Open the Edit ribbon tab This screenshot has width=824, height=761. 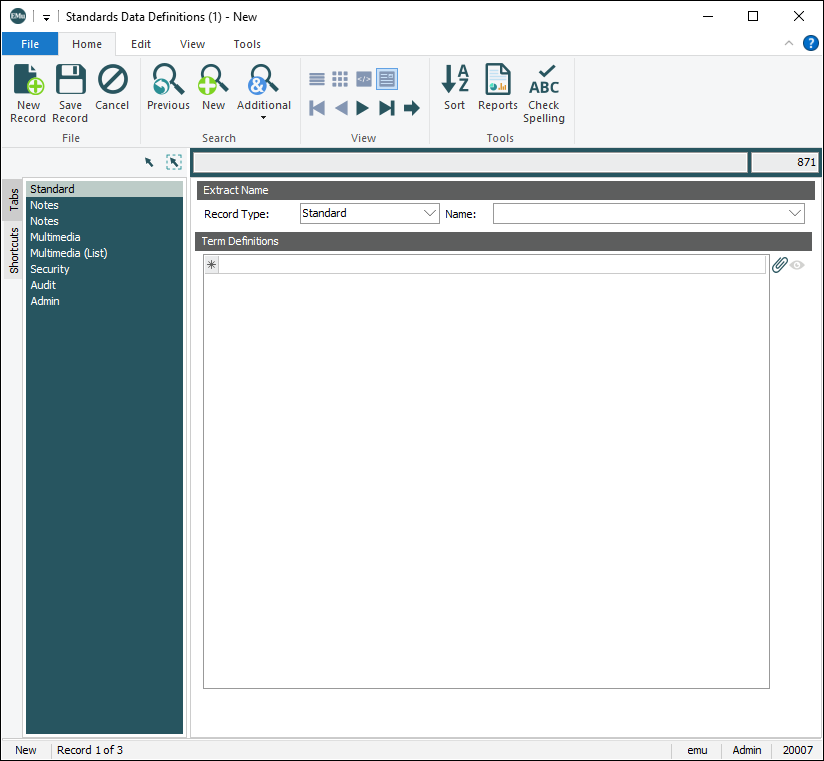pyautogui.click(x=141, y=44)
